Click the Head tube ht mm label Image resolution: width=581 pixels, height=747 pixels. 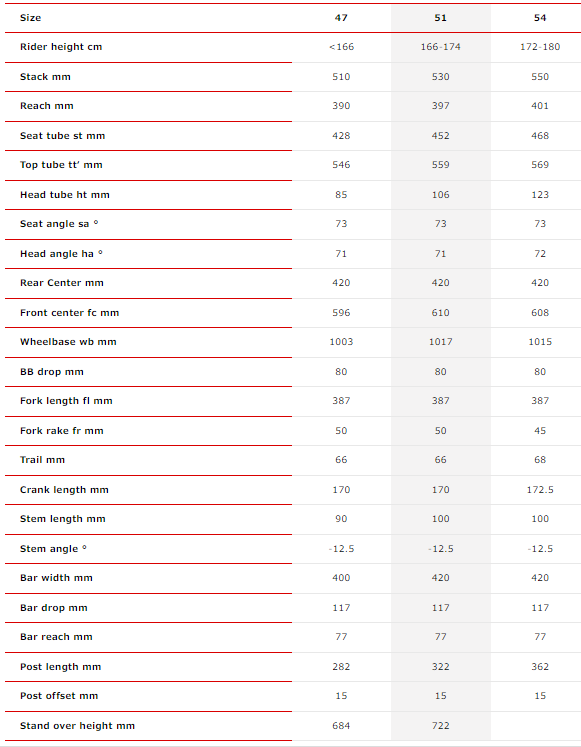pos(65,195)
